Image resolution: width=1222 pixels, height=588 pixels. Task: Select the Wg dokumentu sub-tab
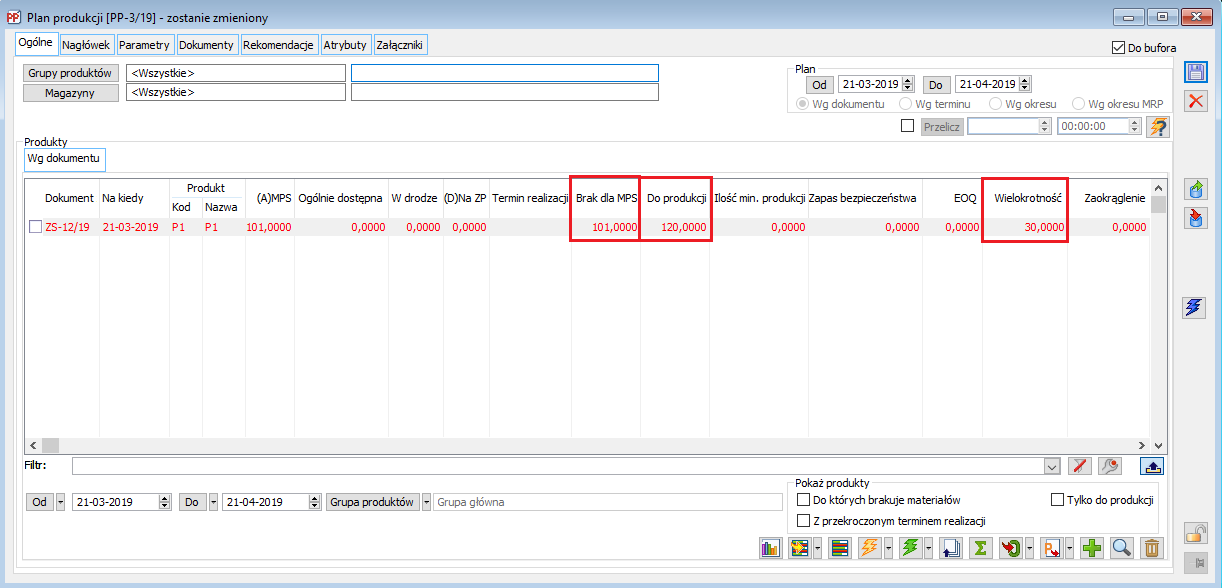coord(64,158)
